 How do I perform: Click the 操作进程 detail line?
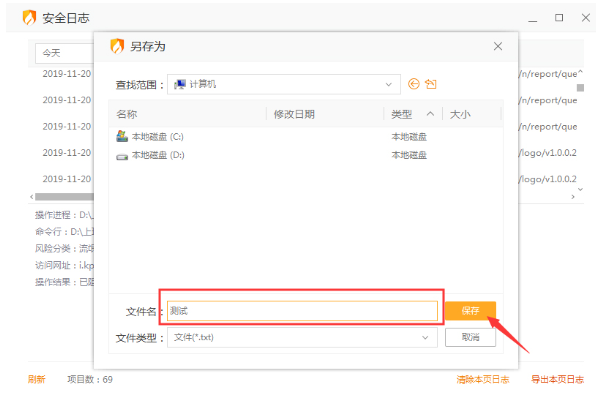(64, 215)
